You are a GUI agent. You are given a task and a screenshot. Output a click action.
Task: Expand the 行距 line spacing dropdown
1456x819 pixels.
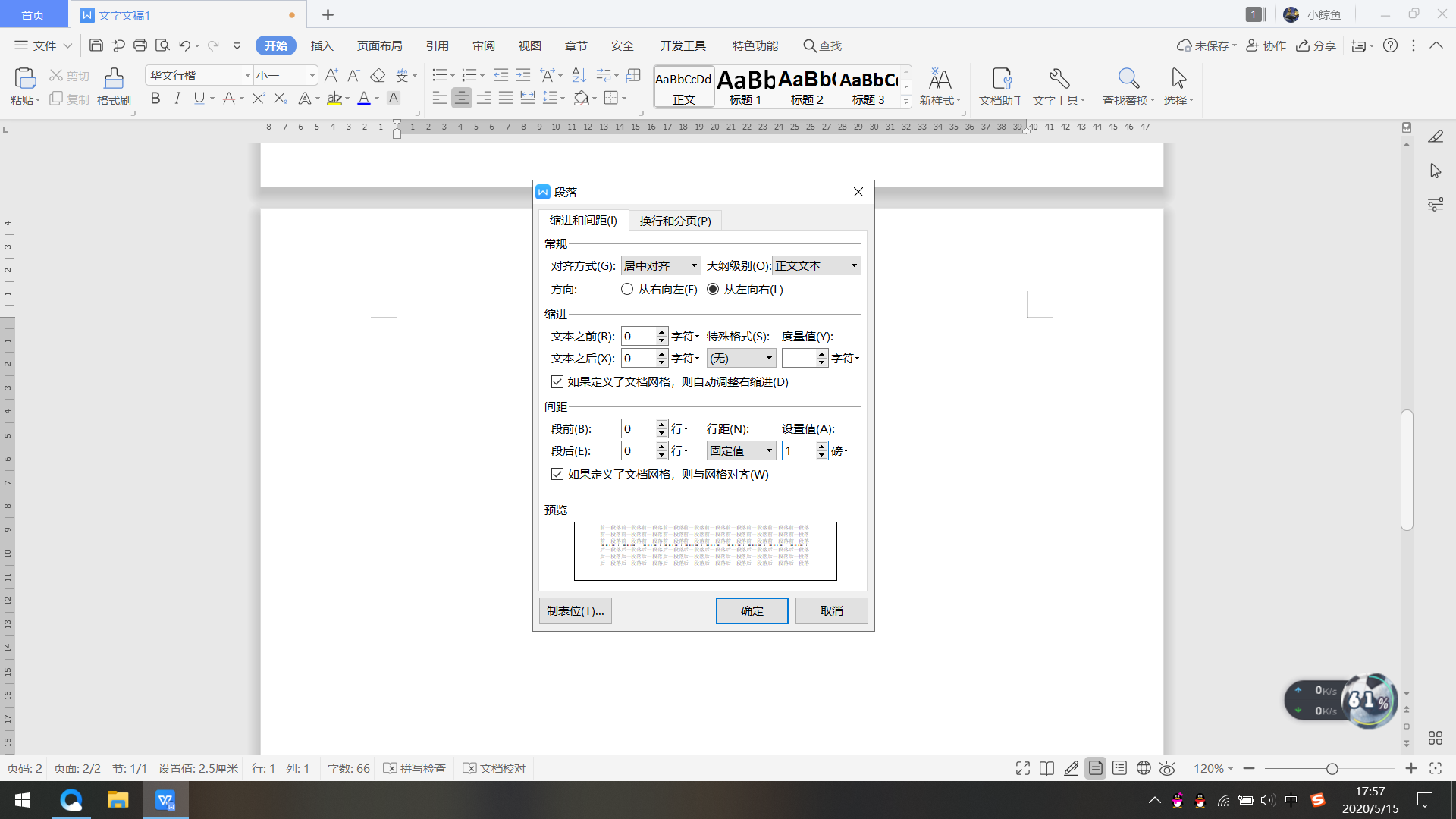coord(741,450)
